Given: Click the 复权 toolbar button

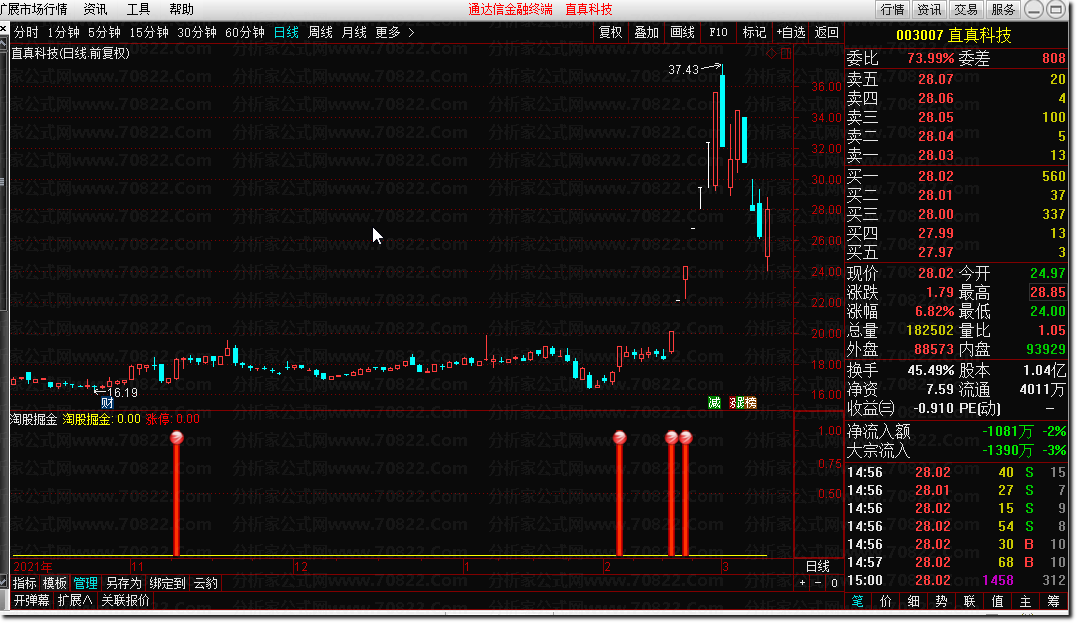Looking at the screenshot, I should 610,32.
